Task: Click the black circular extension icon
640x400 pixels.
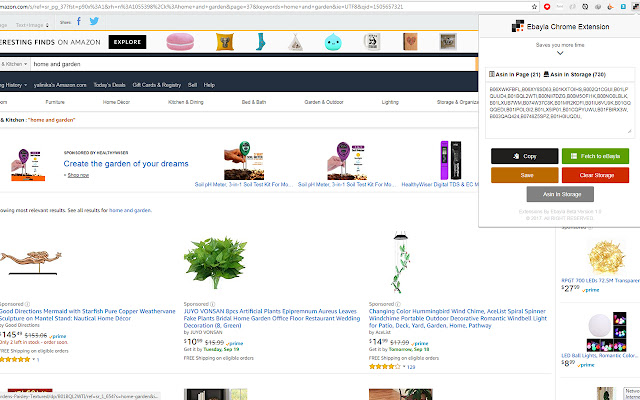Action: pyautogui.click(x=585, y=7)
